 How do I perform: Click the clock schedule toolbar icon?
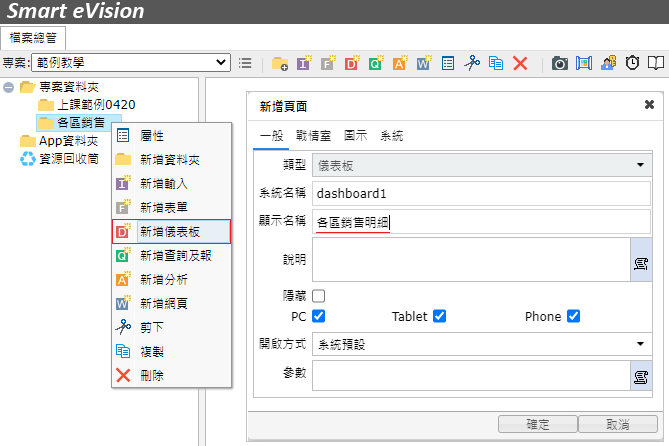[632, 63]
